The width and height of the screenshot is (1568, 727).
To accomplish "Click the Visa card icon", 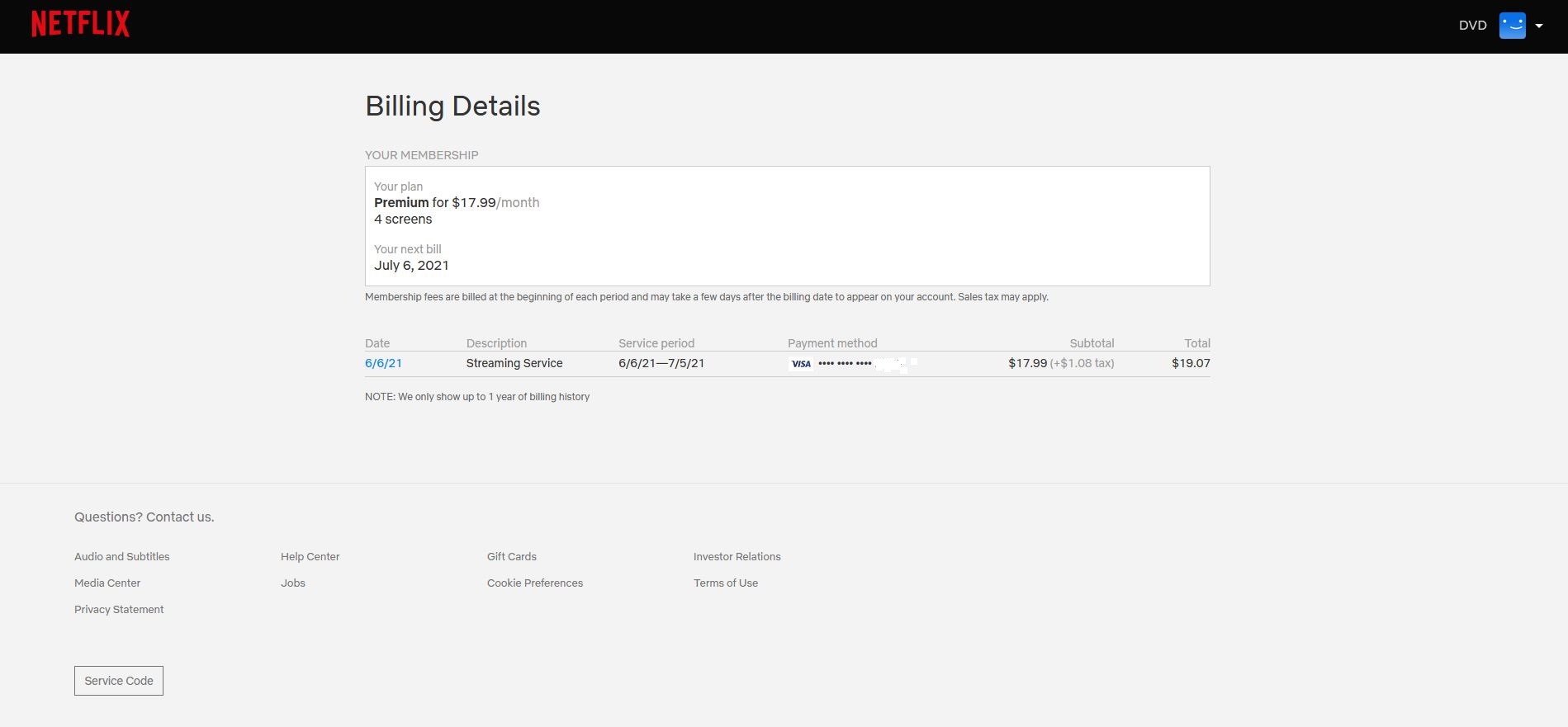I will coord(800,364).
